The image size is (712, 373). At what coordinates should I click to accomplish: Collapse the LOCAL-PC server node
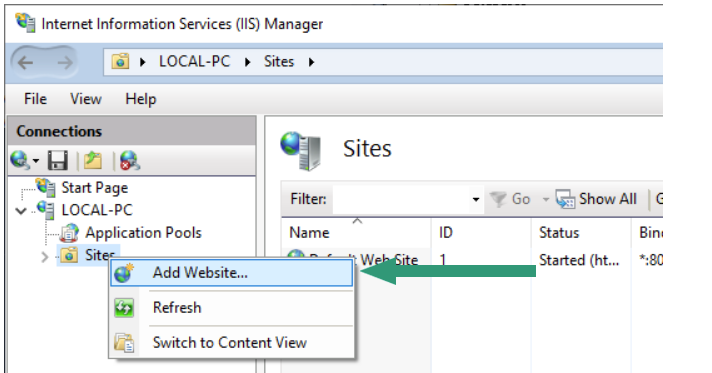pyautogui.click(x=21, y=210)
